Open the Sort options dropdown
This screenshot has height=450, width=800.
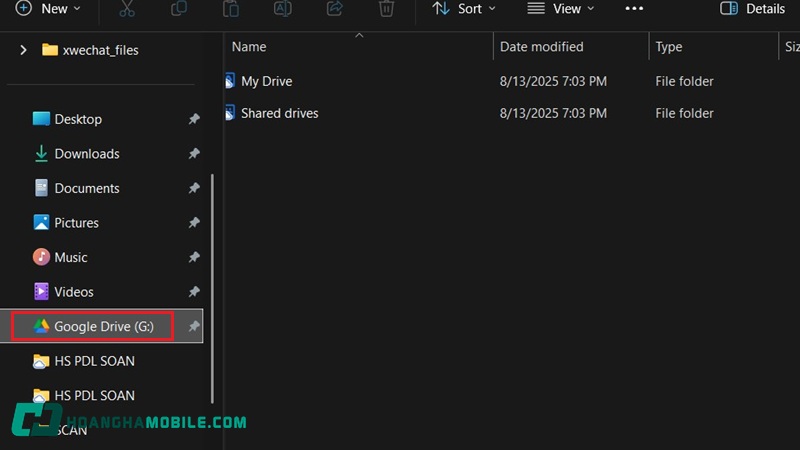(x=464, y=9)
